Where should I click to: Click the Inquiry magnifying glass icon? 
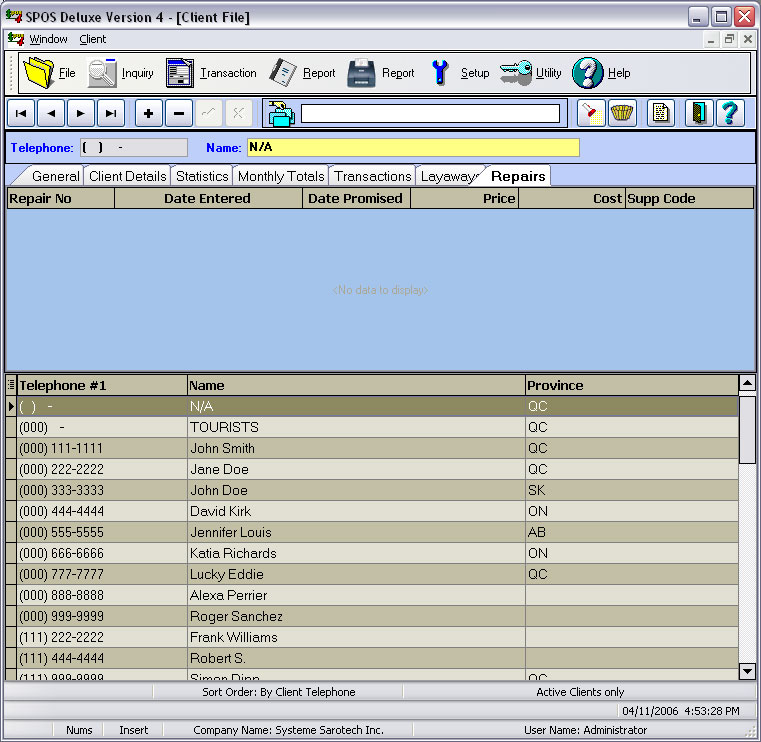[x=103, y=73]
